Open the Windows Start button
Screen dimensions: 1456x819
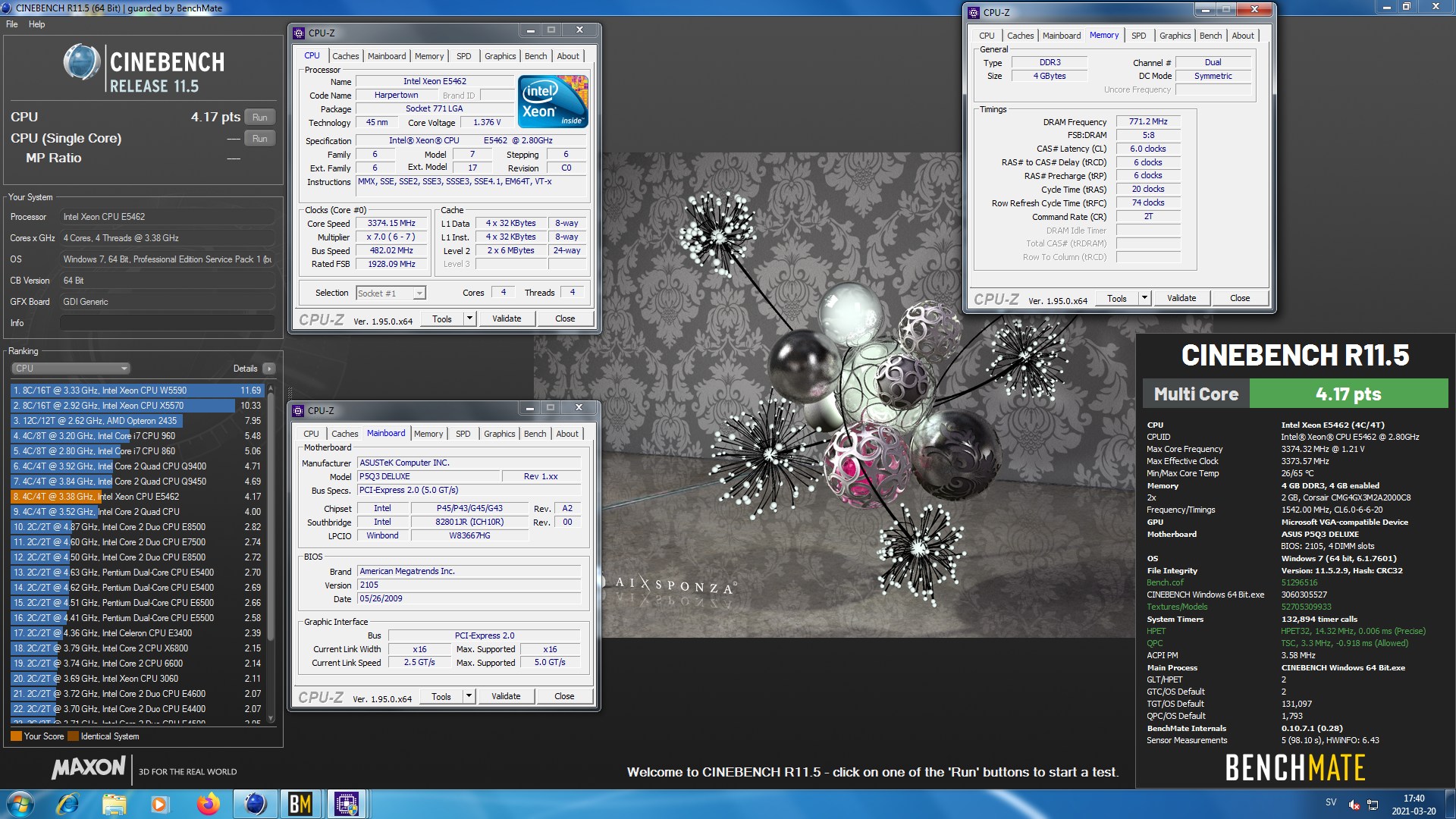click(x=20, y=804)
